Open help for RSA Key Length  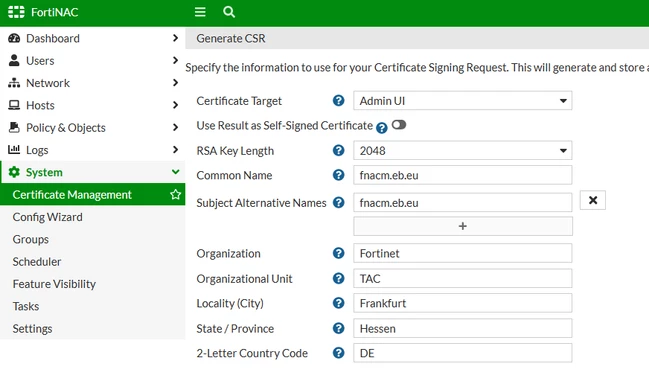point(339,150)
